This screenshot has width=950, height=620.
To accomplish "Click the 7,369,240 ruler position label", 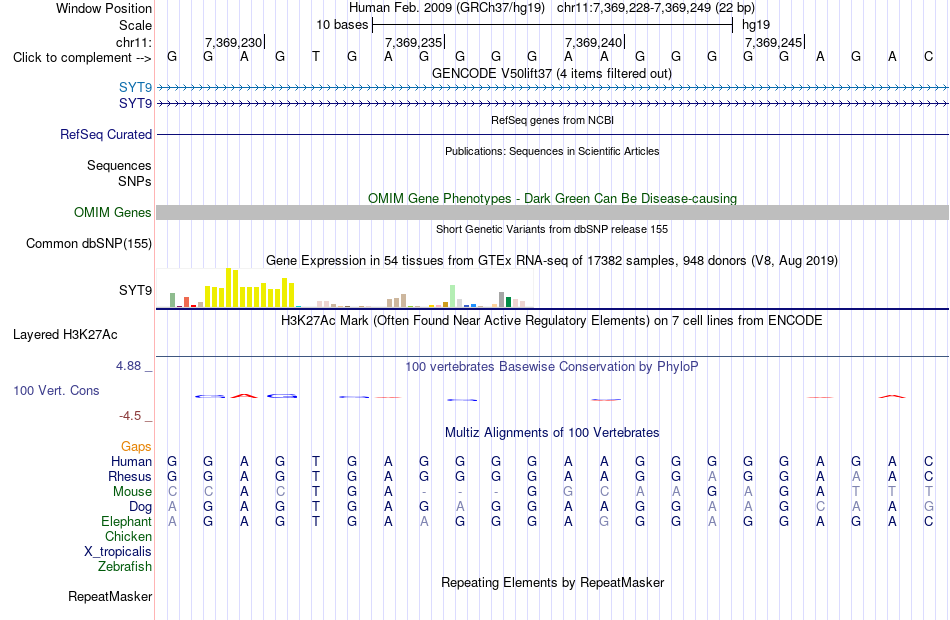I will click(593, 42).
